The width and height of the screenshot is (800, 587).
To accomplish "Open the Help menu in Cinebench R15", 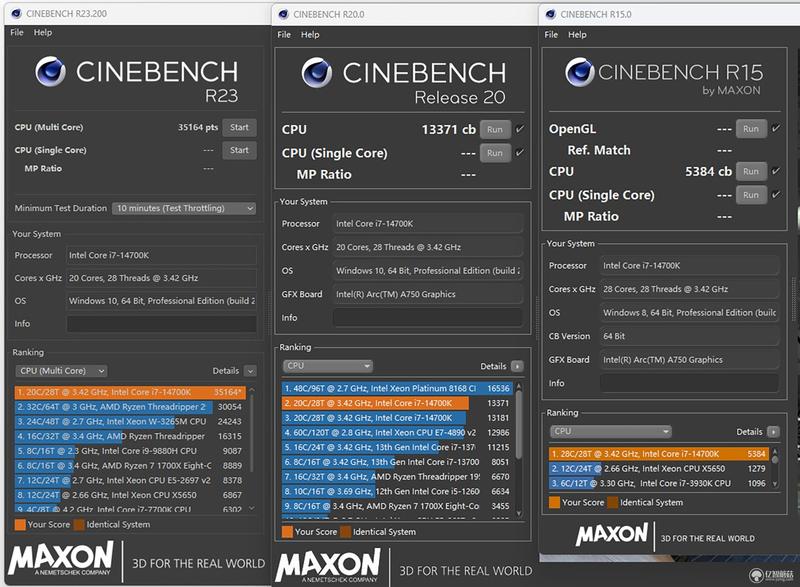I will click(x=577, y=35).
